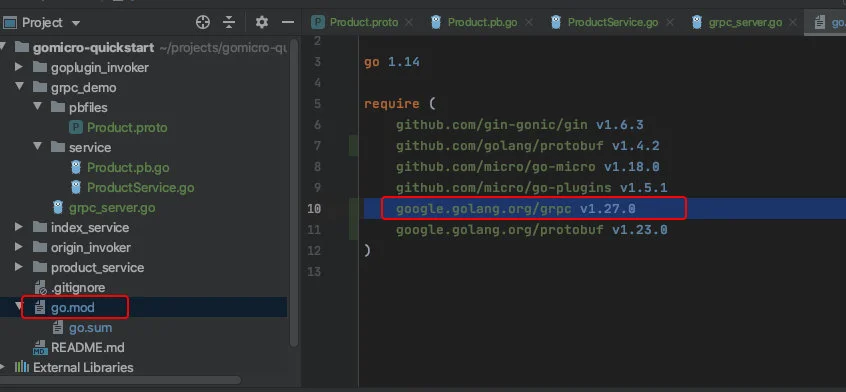Expand the goplugin_invoker folder

point(19,67)
